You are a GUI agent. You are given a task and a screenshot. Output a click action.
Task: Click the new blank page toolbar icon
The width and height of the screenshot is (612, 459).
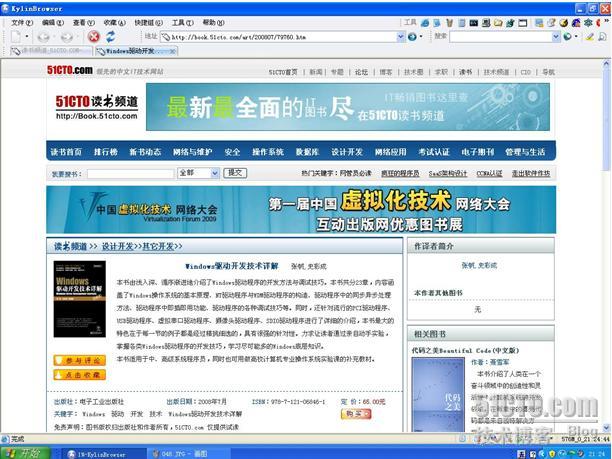coord(16,37)
